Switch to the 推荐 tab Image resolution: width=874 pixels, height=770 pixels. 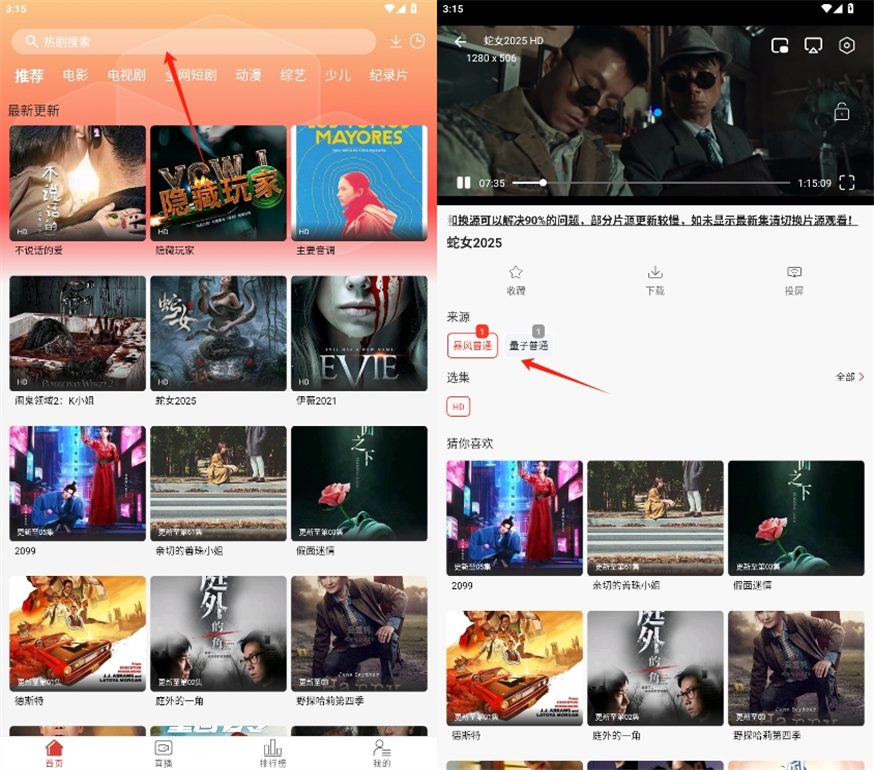click(29, 75)
